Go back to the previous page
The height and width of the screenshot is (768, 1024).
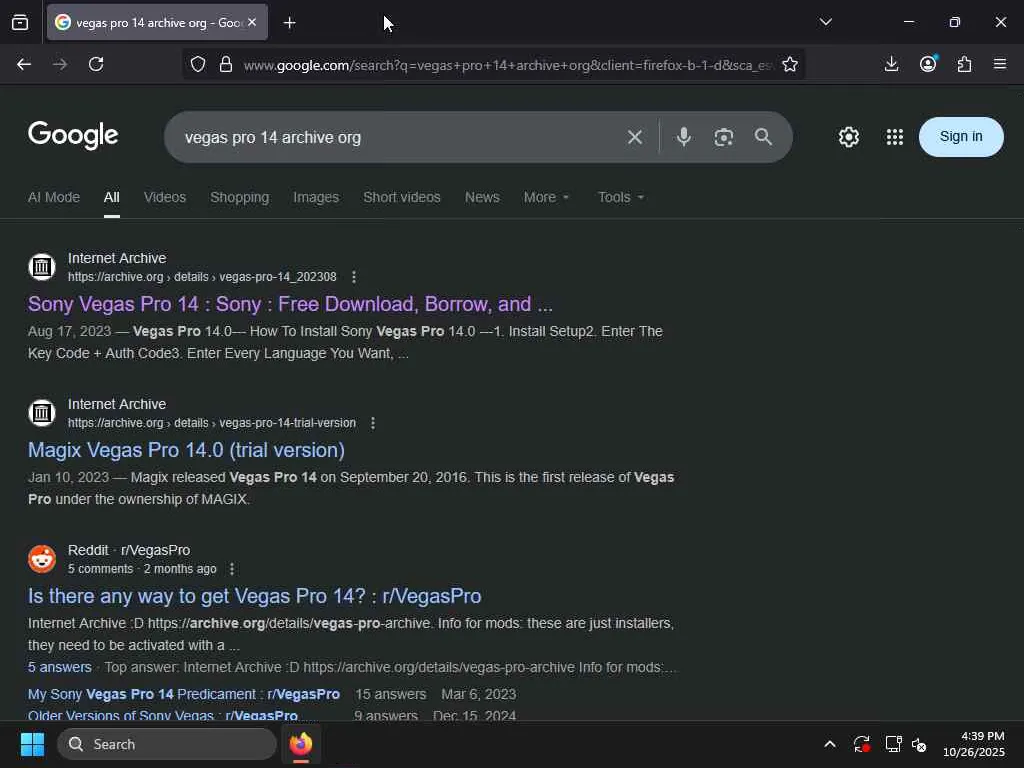pos(24,64)
